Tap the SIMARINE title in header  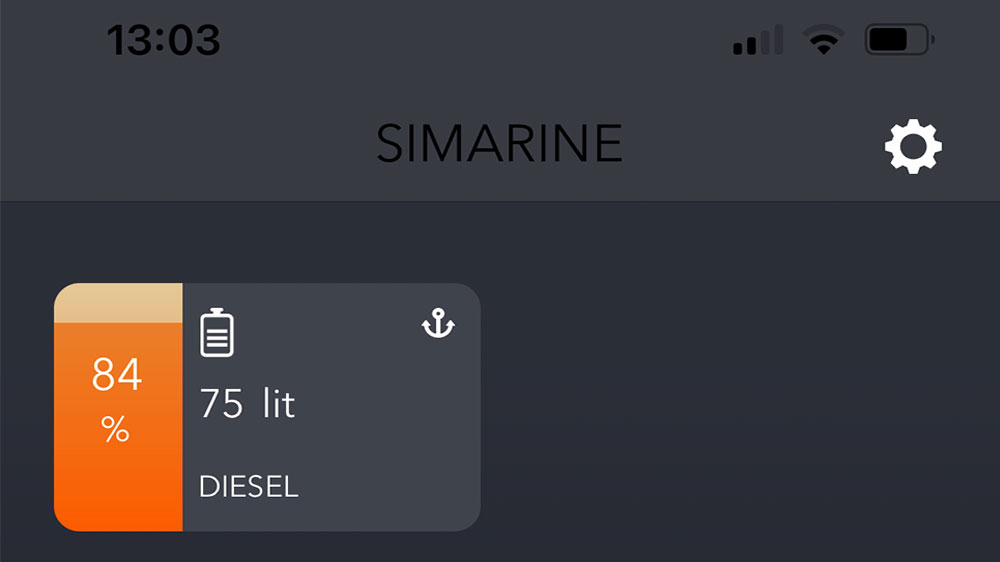coord(499,144)
